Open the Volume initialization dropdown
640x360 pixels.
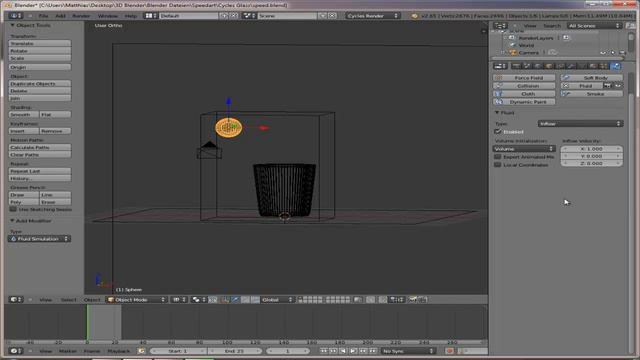pyautogui.click(x=524, y=149)
